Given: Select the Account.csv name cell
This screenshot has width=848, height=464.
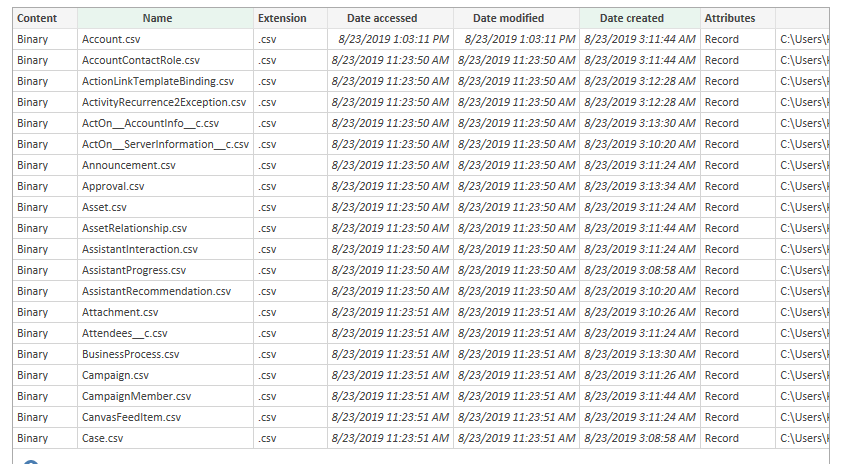Looking at the screenshot, I should 111,39.
